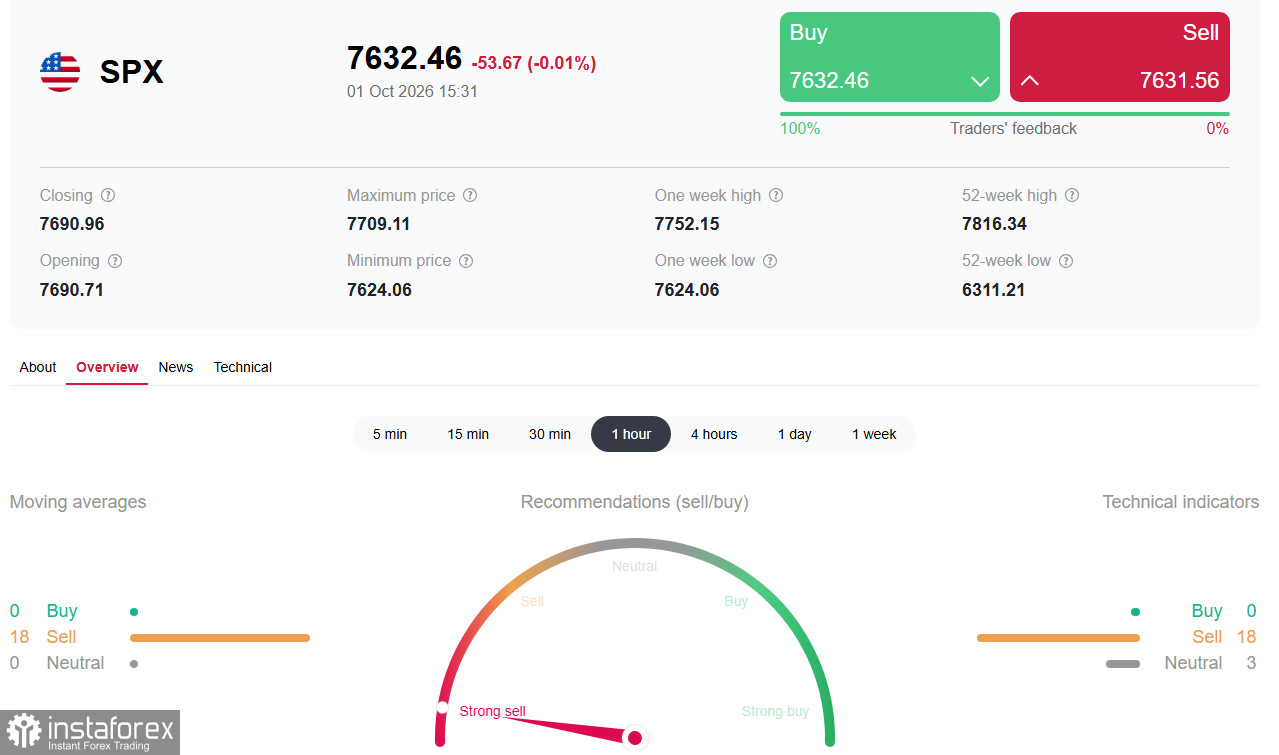Viewport: 1279px width, 755px height.
Task: Choose the 30 min timeframe
Action: coord(550,434)
